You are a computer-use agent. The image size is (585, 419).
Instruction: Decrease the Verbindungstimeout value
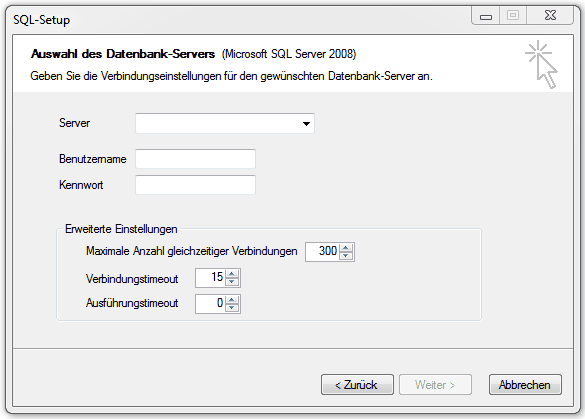tap(232, 282)
